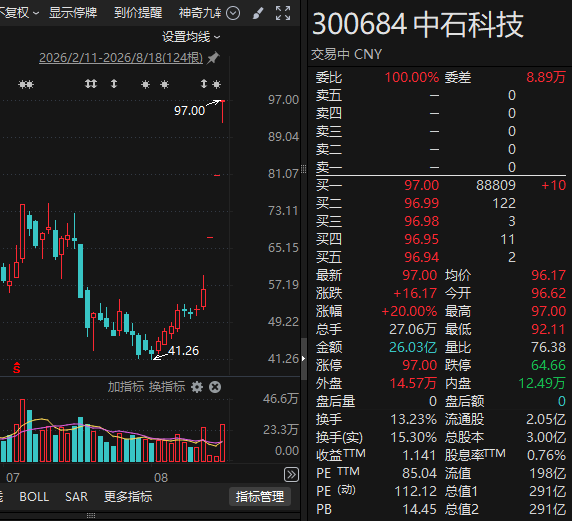Click the 买二 price 96.99

[421, 203]
